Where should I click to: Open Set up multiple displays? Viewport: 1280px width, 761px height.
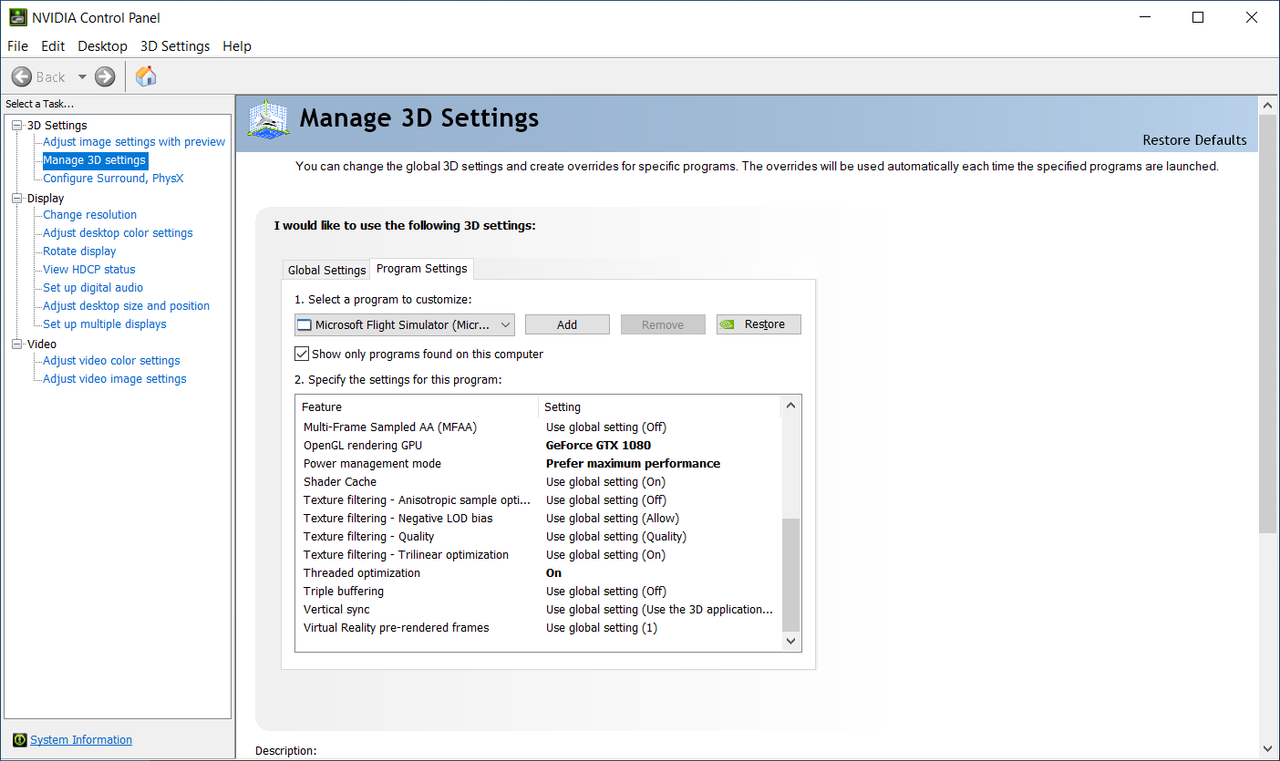(x=105, y=324)
